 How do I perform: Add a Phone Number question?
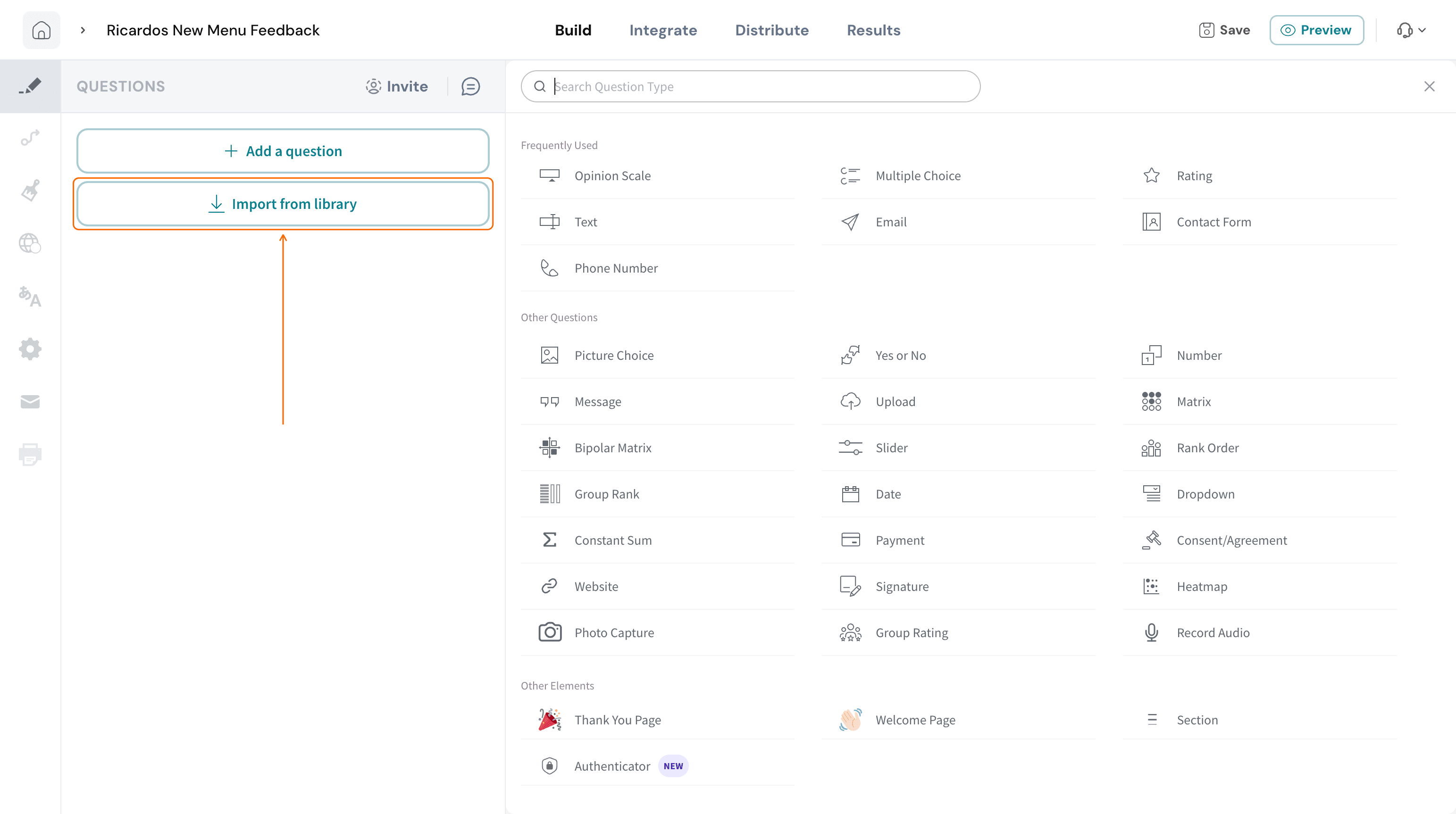657,268
